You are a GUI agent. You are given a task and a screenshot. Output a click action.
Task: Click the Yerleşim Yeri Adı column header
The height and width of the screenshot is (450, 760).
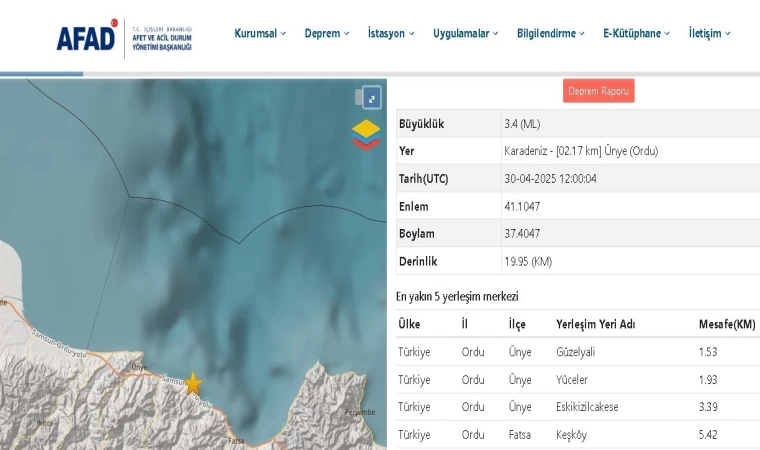tap(595, 324)
